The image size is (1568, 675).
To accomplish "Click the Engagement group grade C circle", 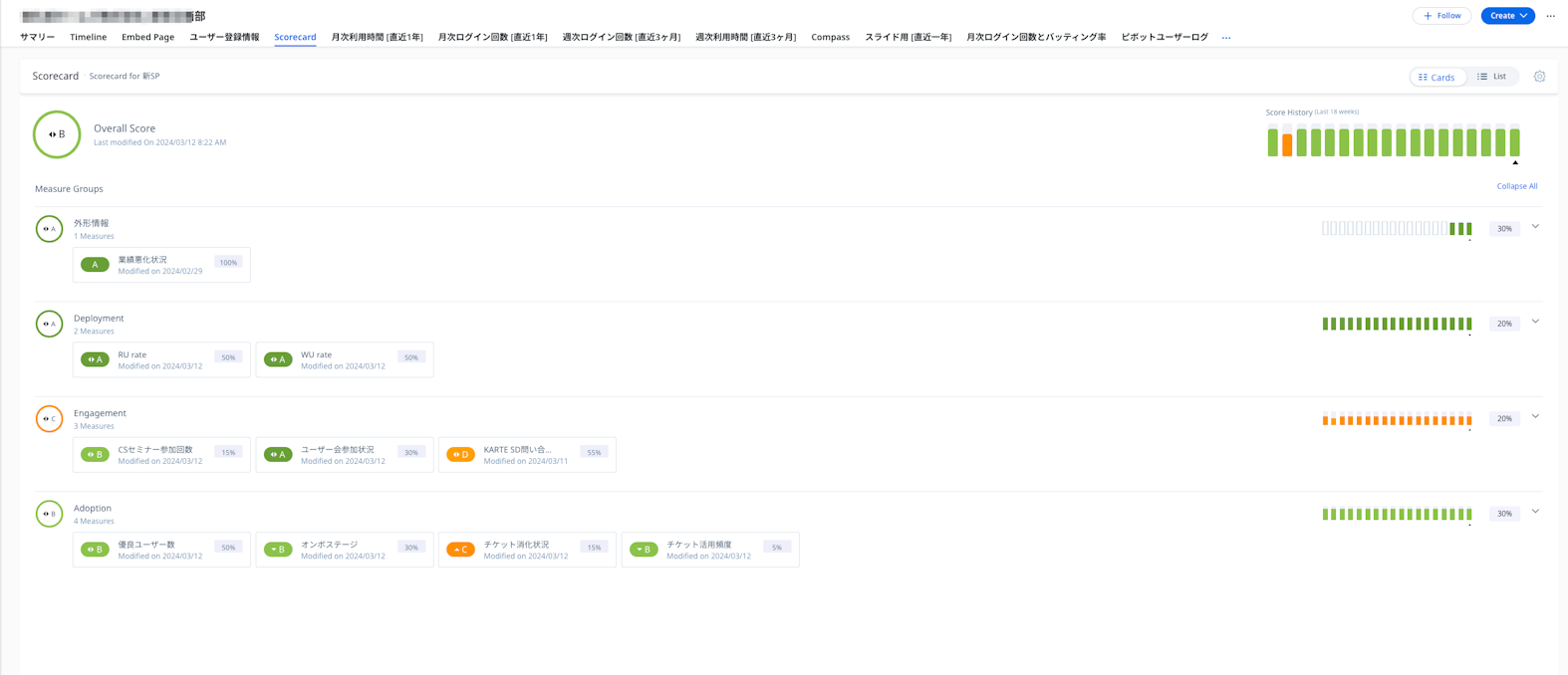I will (49, 419).
